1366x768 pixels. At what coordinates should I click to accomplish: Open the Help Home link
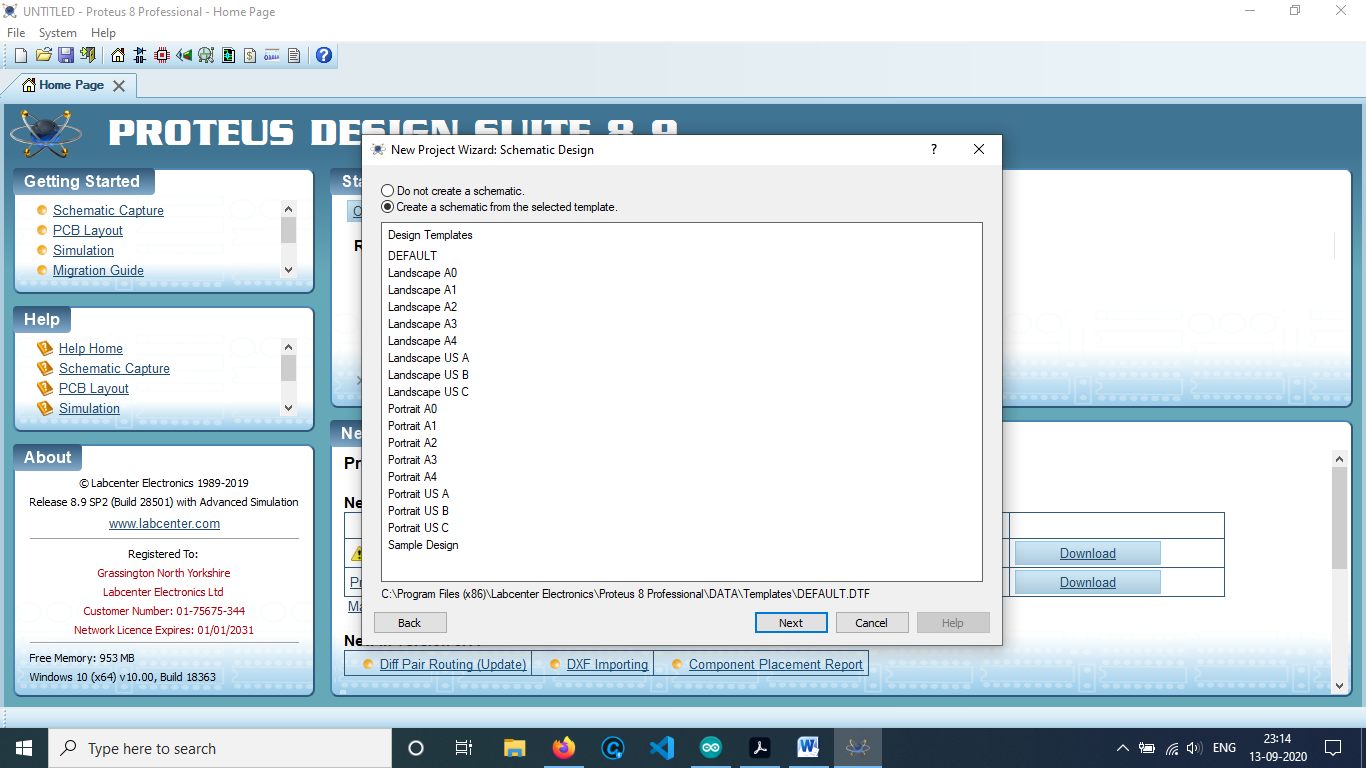[91, 348]
